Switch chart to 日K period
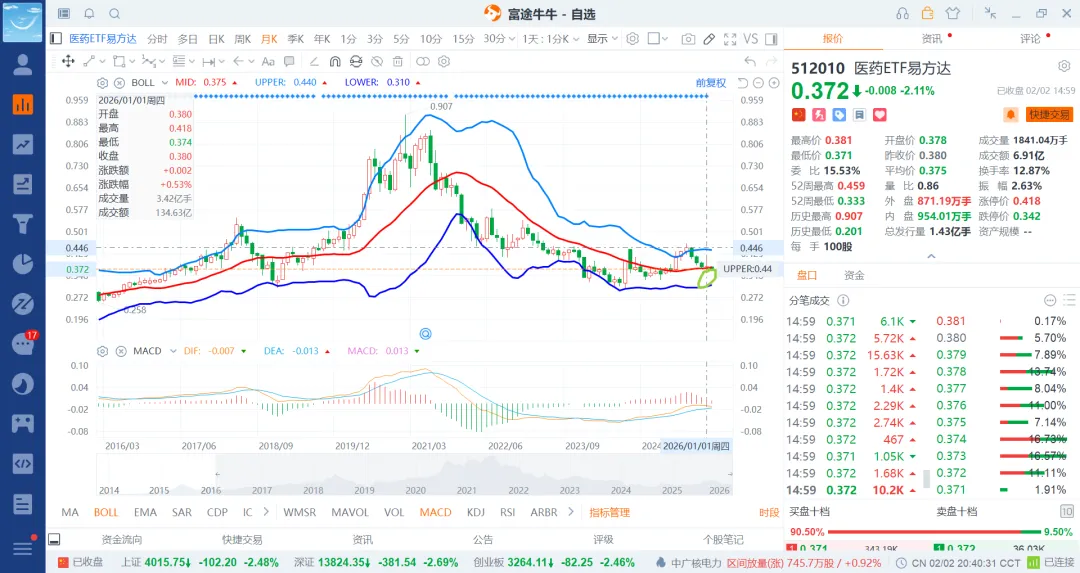Image resolution: width=1080 pixels, height=573 pixels. (x=216, y=39)
